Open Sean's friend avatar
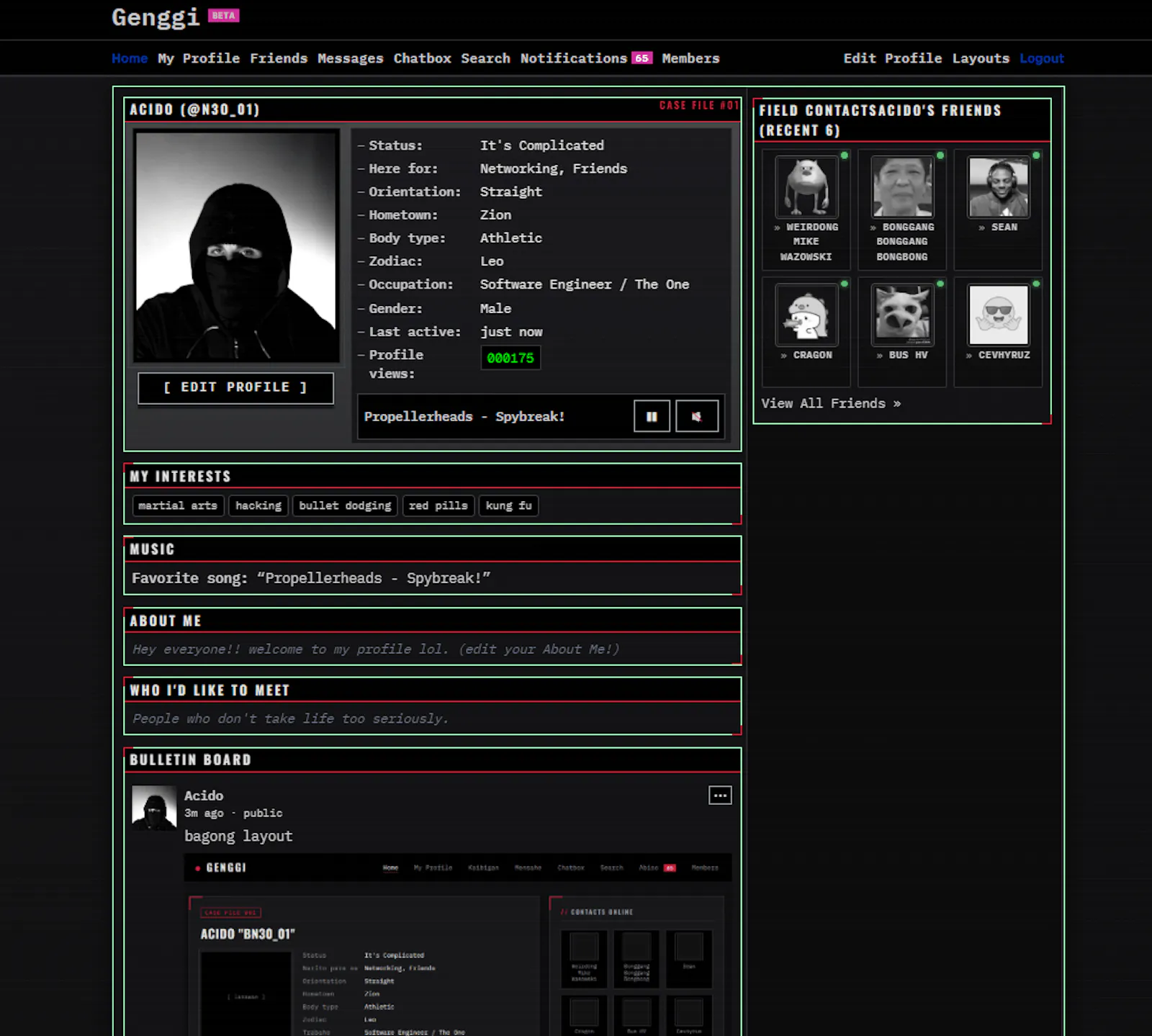The width and height of the screenshot is (1152, 1036). tap(999, 186)
